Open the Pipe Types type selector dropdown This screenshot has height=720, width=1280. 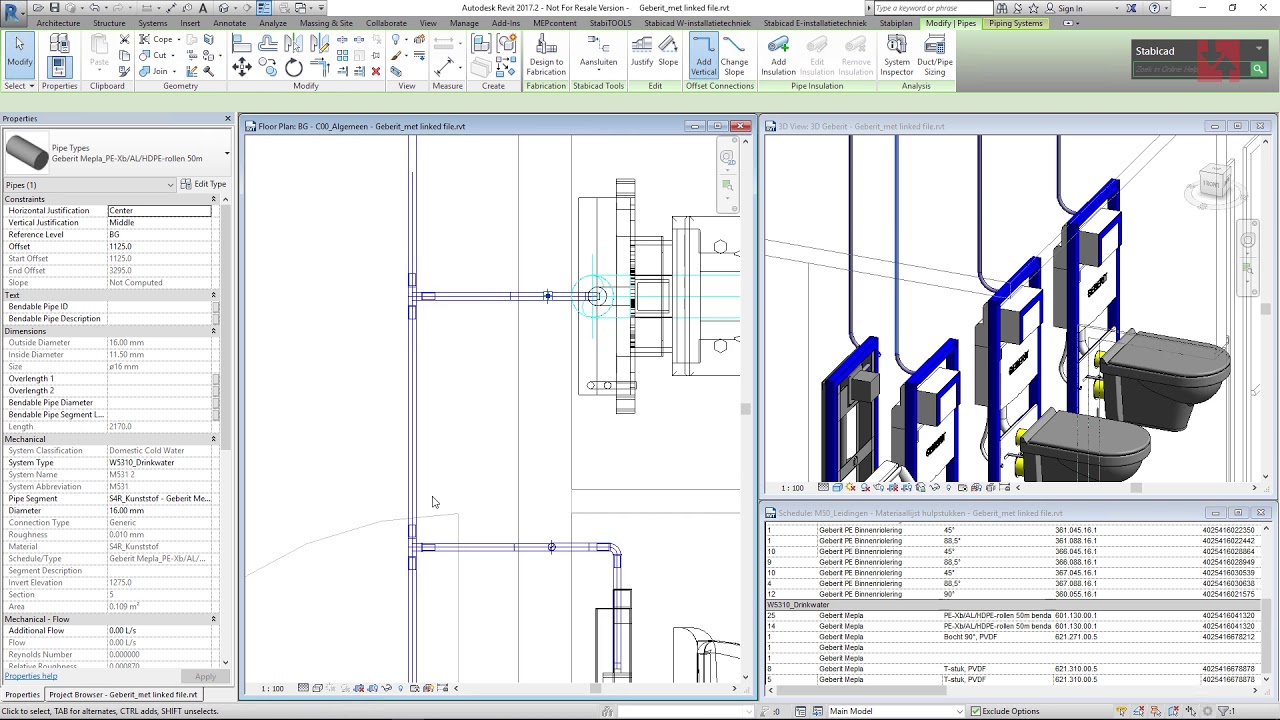tap(227, 153)
